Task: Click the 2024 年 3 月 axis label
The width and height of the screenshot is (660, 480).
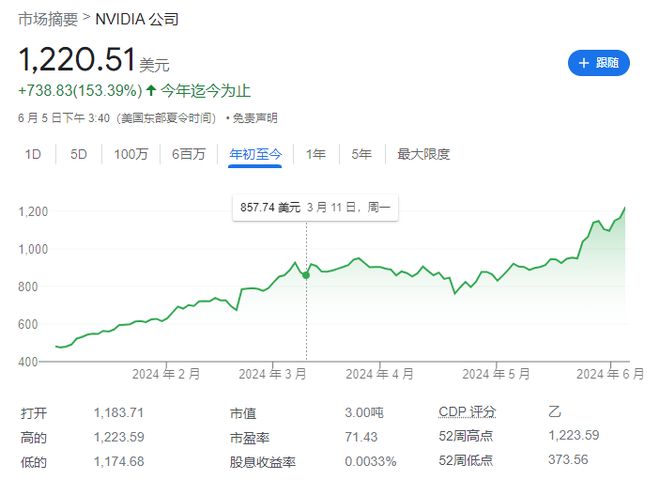Action: pyautogui.click(x=273, y=374)
